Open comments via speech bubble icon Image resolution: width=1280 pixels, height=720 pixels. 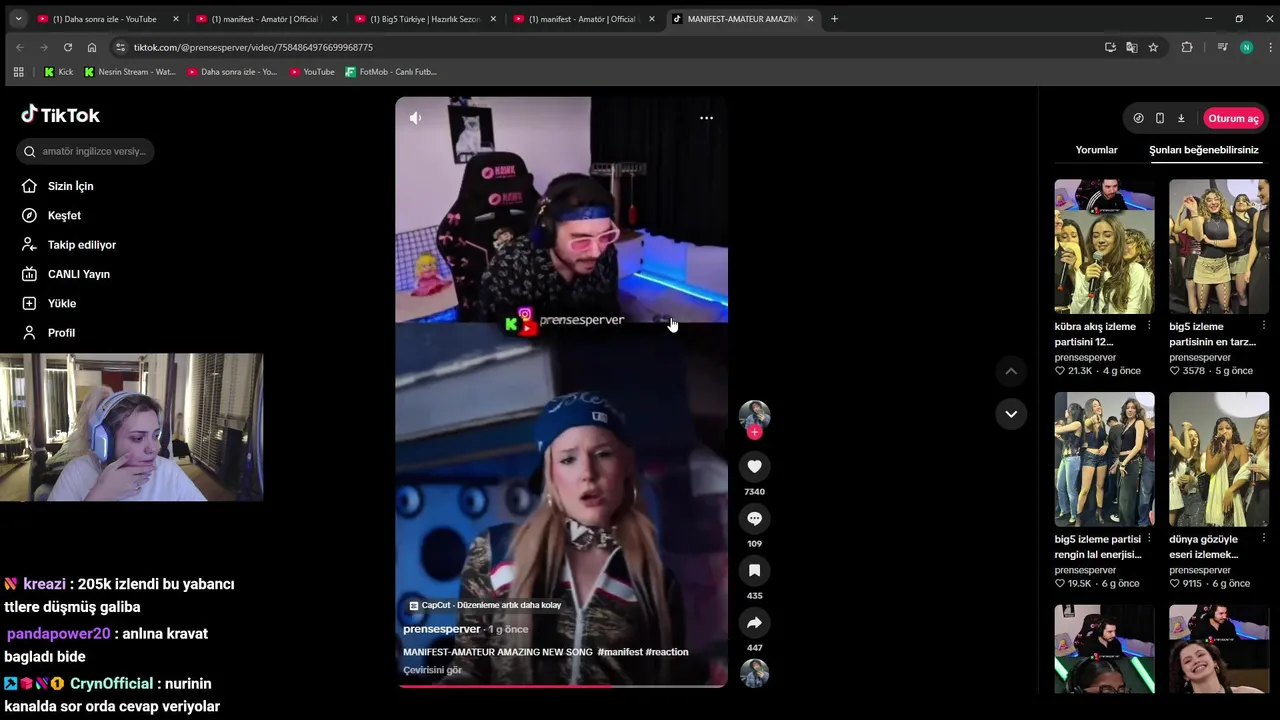[x=754, y=518]
